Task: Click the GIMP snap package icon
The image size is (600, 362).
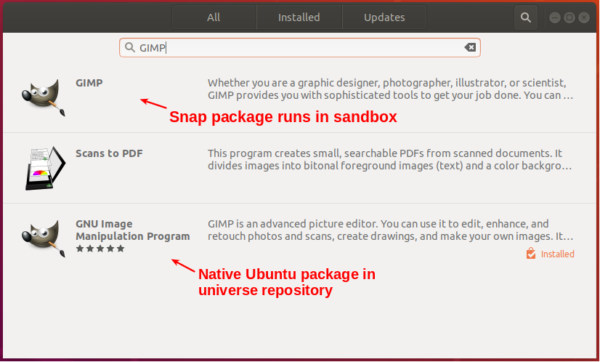Action: 43,97
